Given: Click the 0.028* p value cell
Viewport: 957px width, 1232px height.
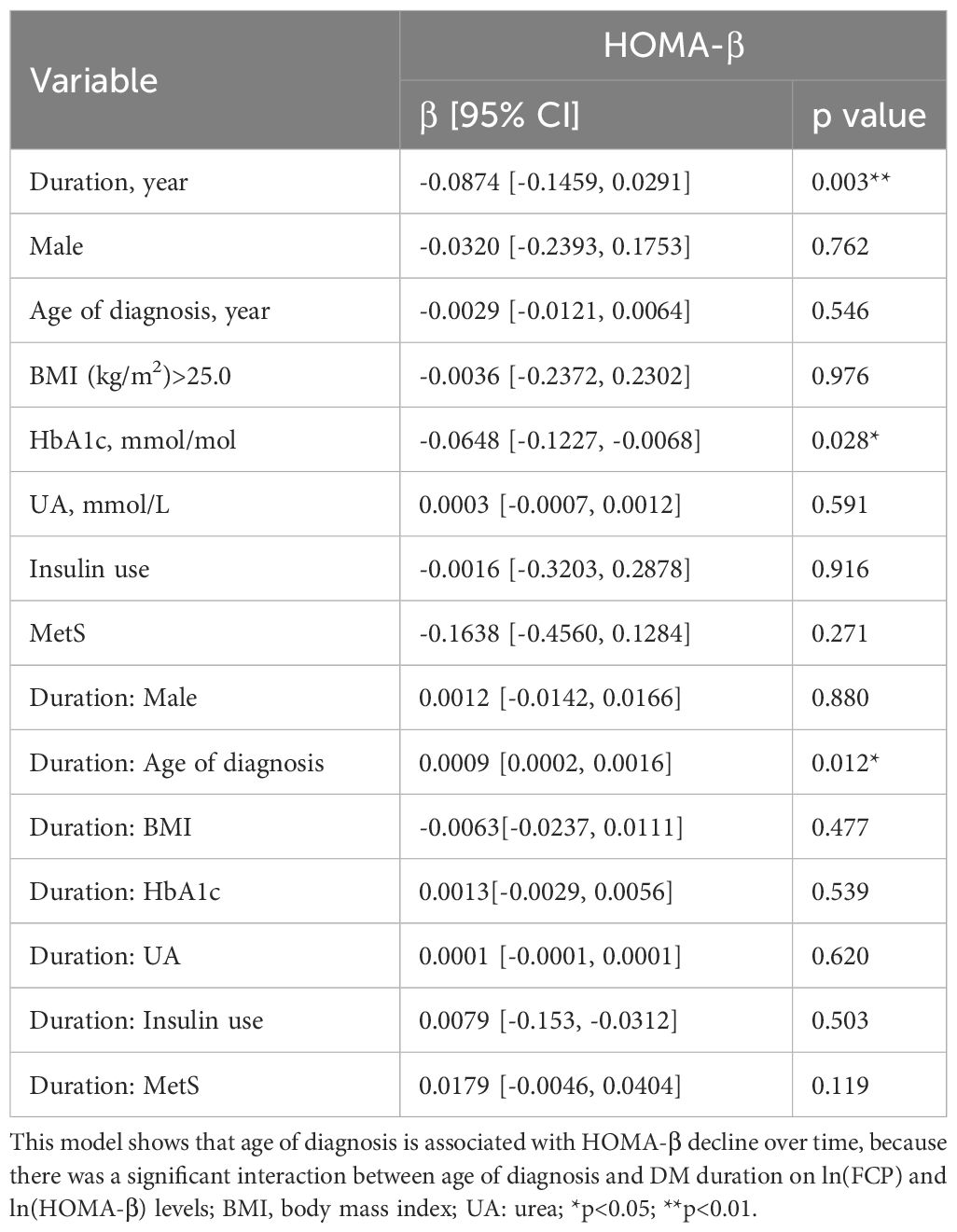Looking at the screenshot, I should [847, 440].
